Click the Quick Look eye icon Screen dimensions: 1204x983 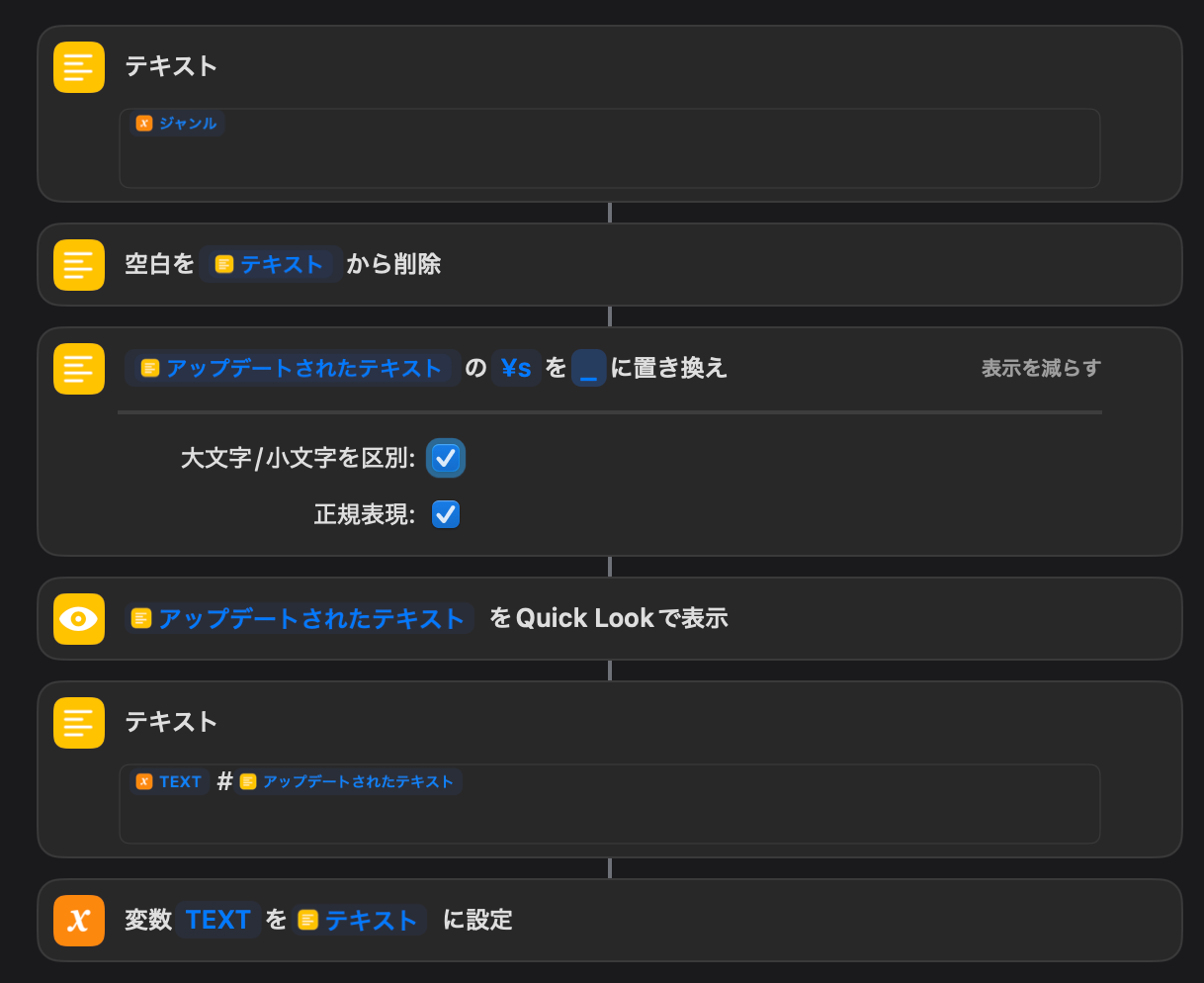click(x=79, y=619)
